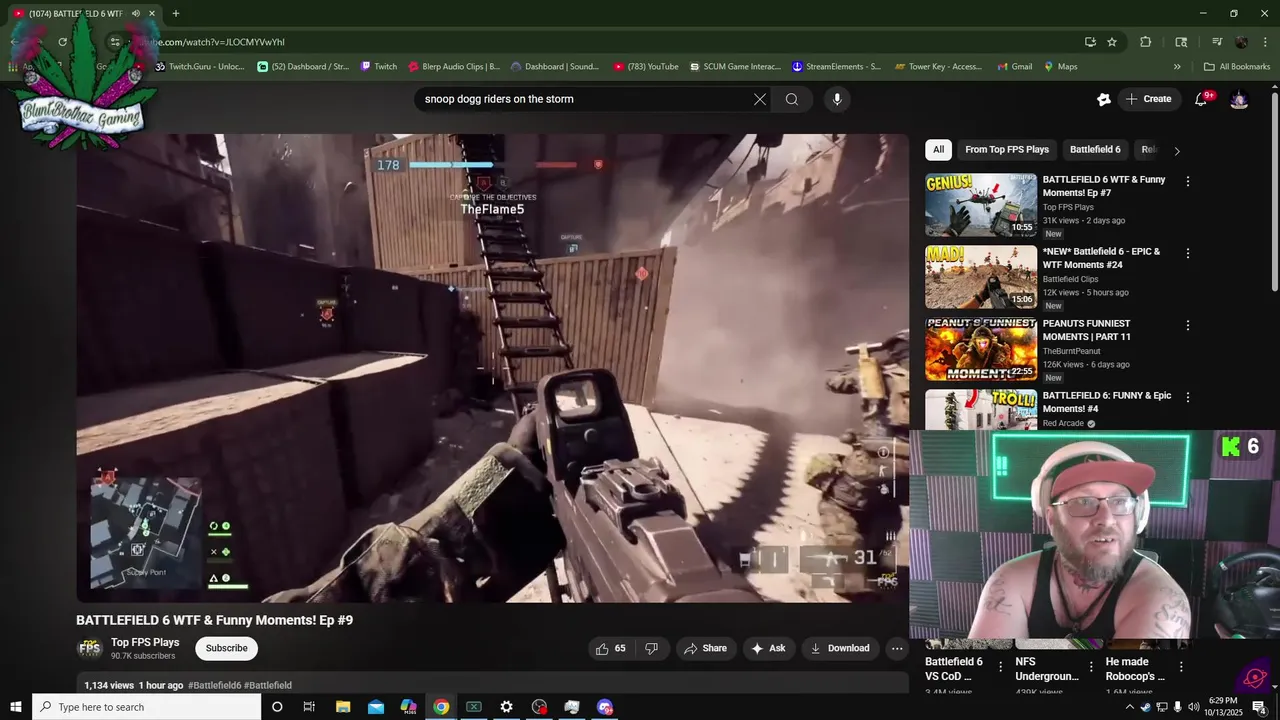Click the Create button
The width and height of the screenshot is (1280, 720).
[x=1148, y=99]
